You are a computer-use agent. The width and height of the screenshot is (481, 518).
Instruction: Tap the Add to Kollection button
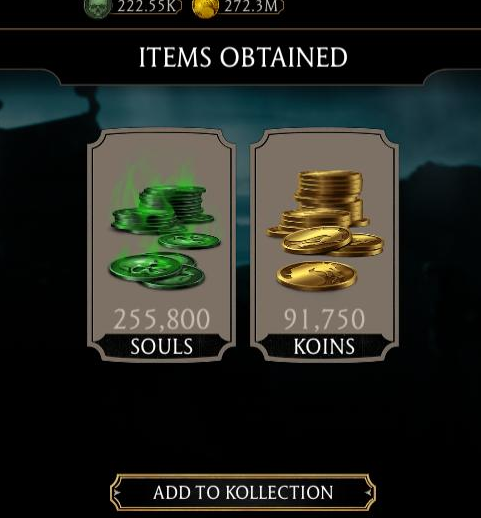pyautogui.click(x=243, y=492)
